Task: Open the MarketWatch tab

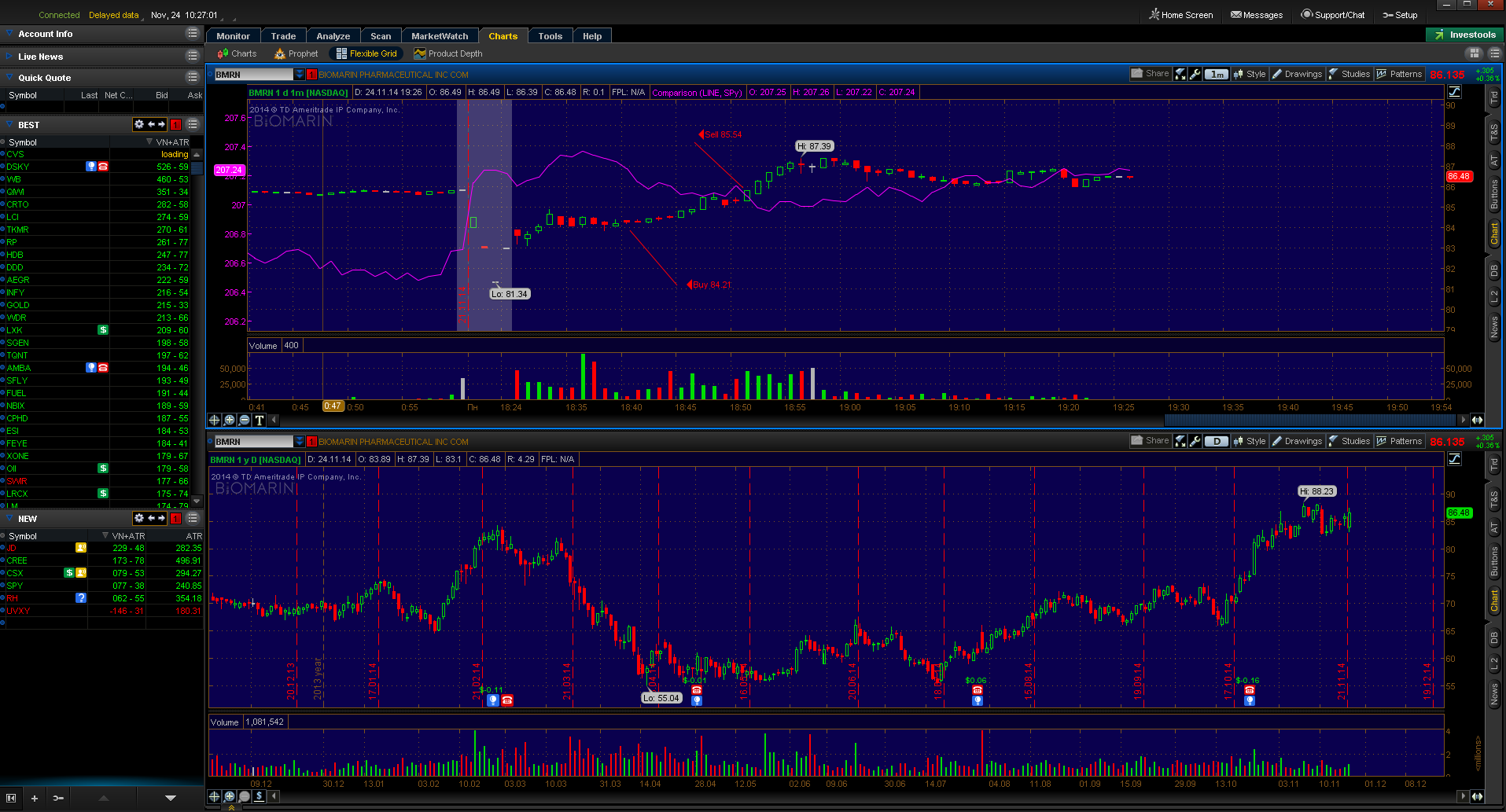Action: click(x=439, y=36)
